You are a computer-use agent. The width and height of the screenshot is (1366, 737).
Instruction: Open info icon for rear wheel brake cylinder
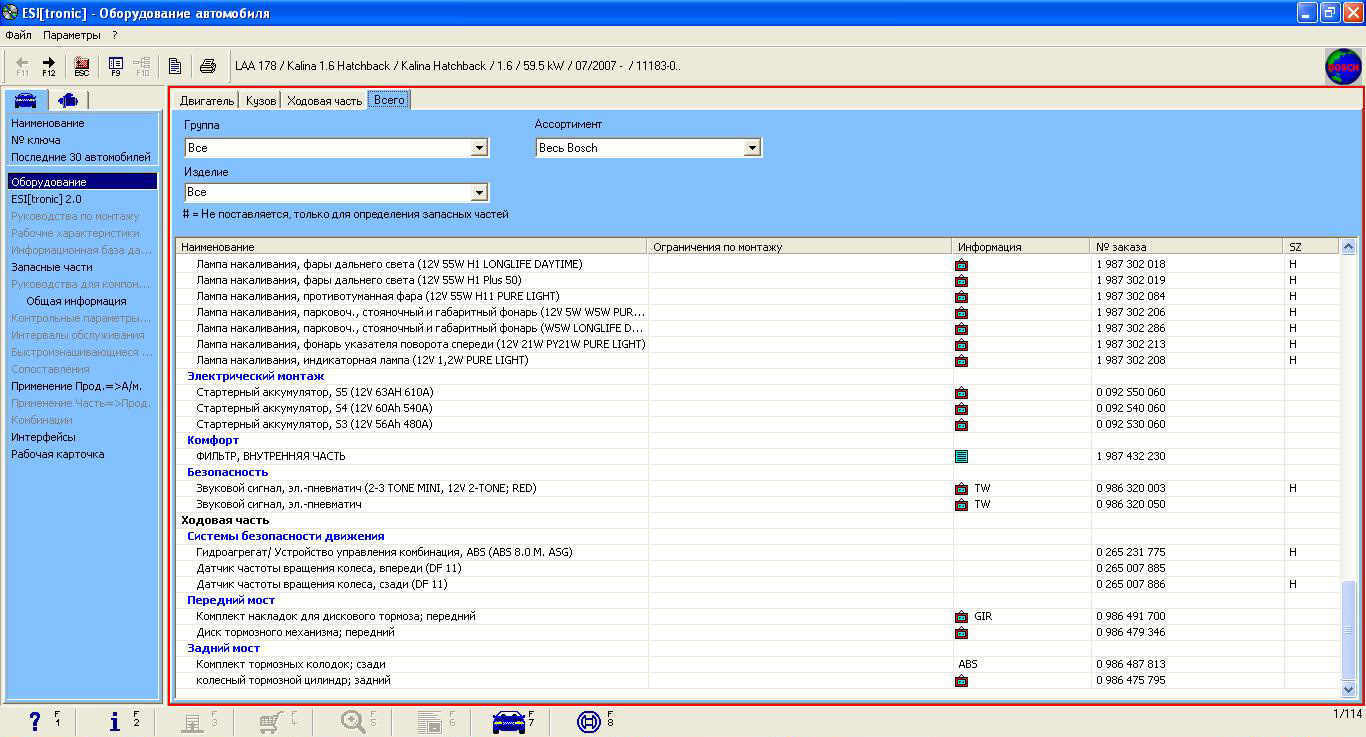961,681
